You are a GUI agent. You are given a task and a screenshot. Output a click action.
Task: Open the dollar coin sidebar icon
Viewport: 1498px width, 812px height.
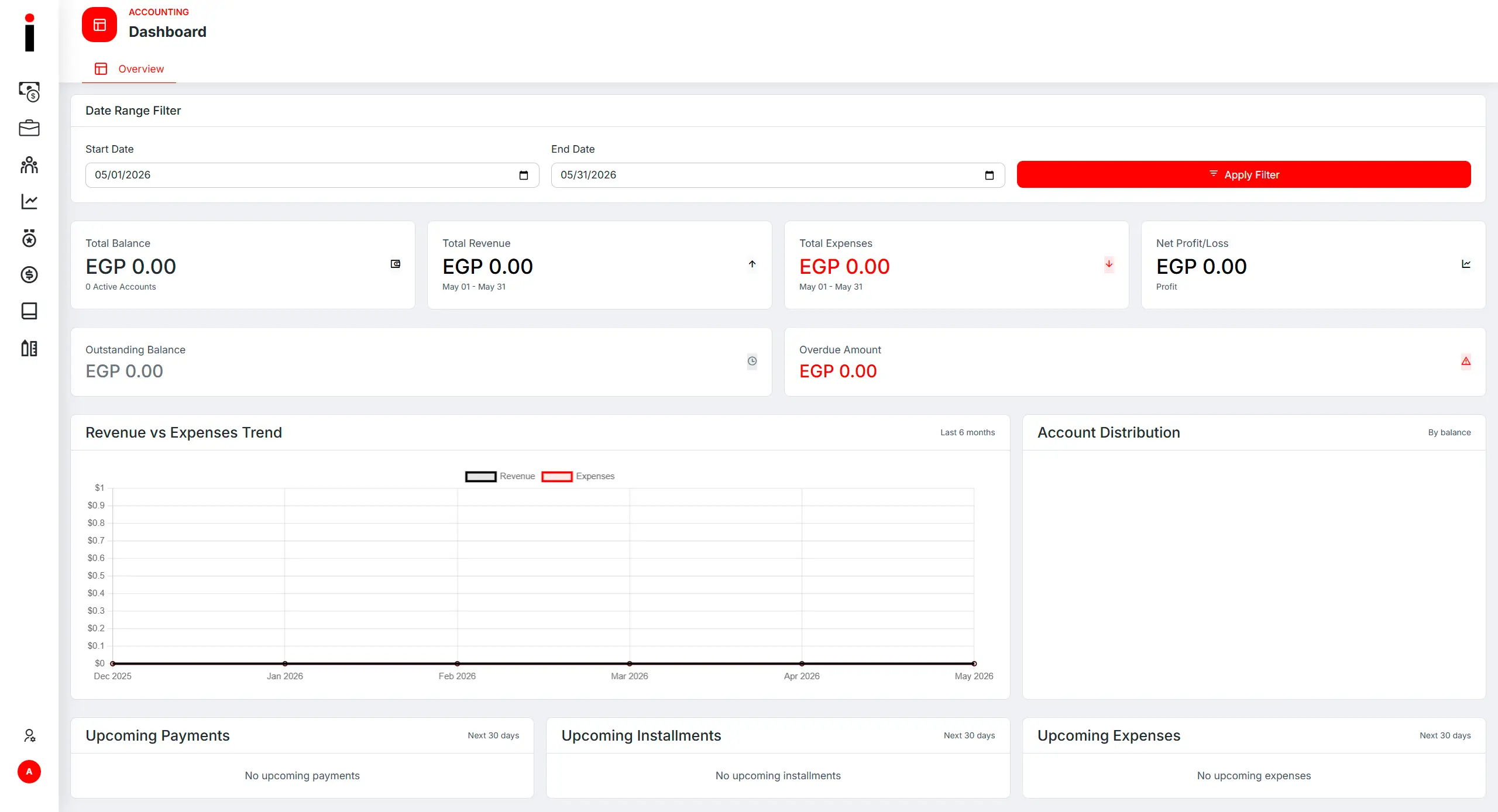click(x=29, y=274)
